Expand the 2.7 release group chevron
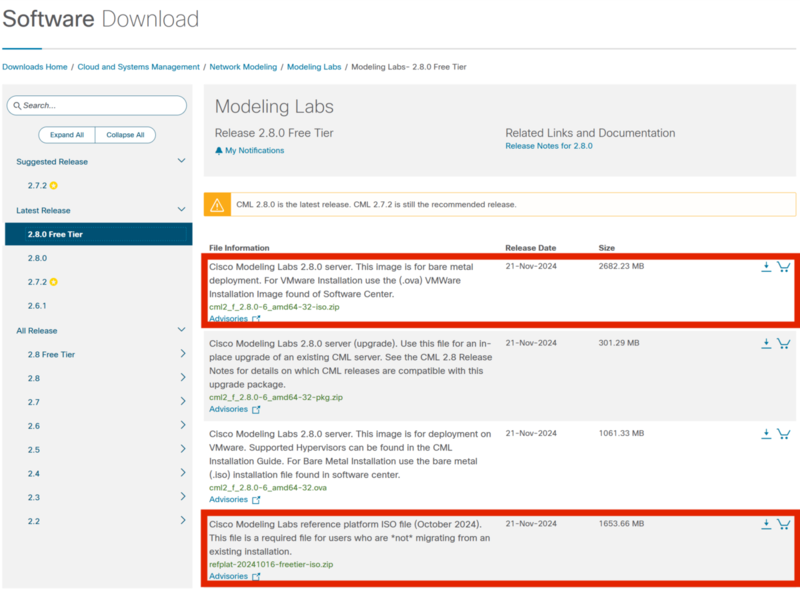This screenshot has width=800, height=614. click(x=183, y=401)
